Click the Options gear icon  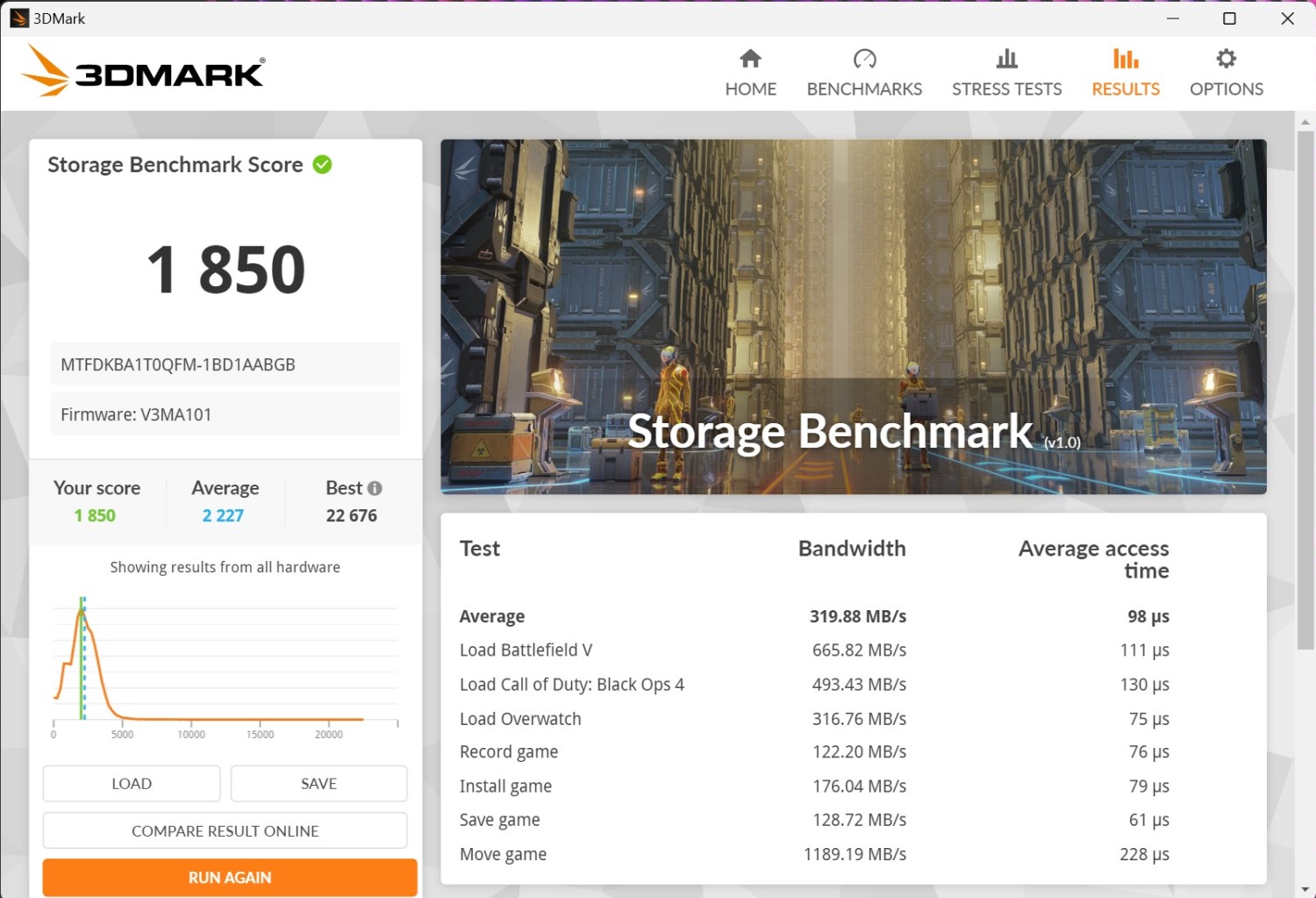click(x=1226, y=59)
